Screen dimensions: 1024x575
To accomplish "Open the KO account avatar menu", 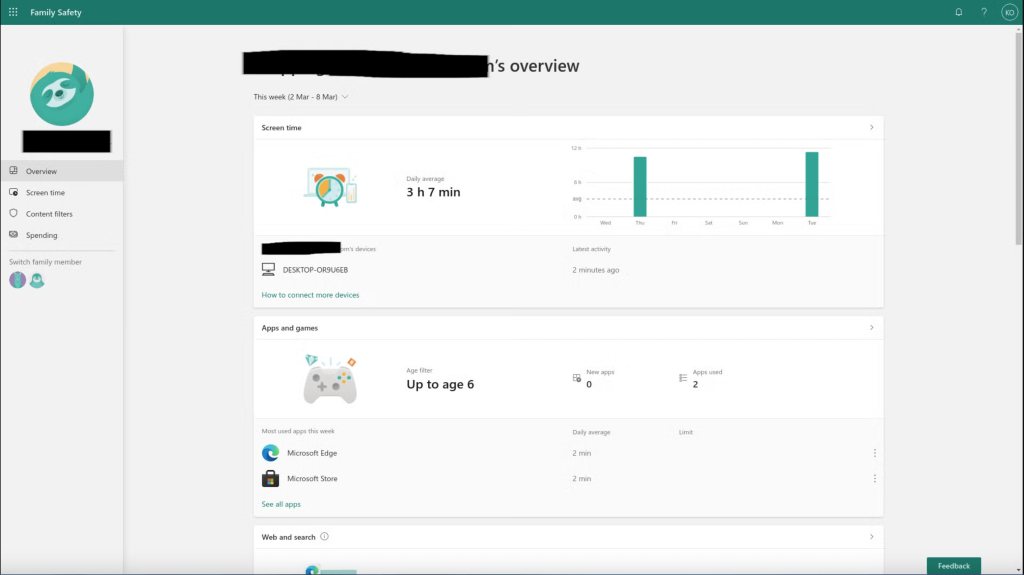I will click(x=1008, y=12).
